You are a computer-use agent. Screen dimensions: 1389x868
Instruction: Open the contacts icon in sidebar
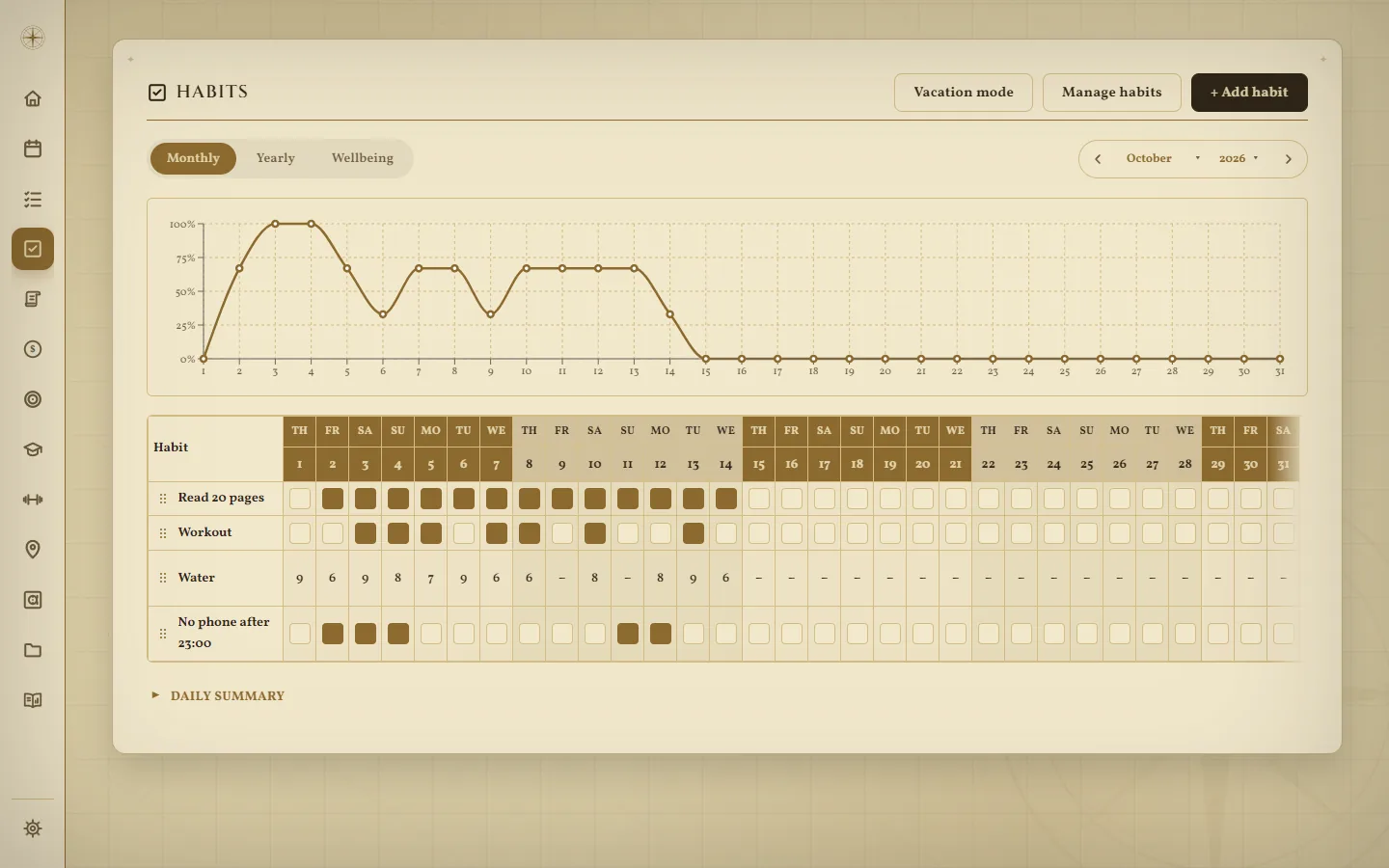pyautogui.click(x=33, y=600)
